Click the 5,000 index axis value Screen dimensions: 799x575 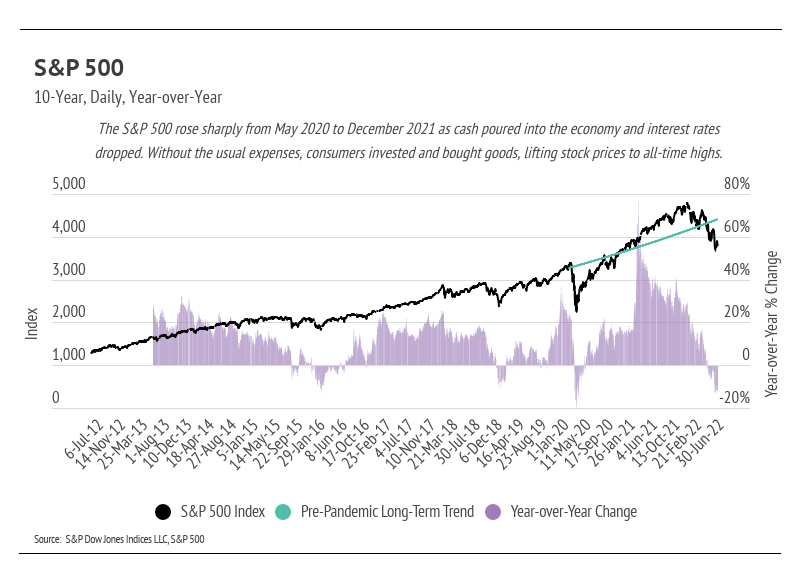pyautogui.click(x=69, y=185)
